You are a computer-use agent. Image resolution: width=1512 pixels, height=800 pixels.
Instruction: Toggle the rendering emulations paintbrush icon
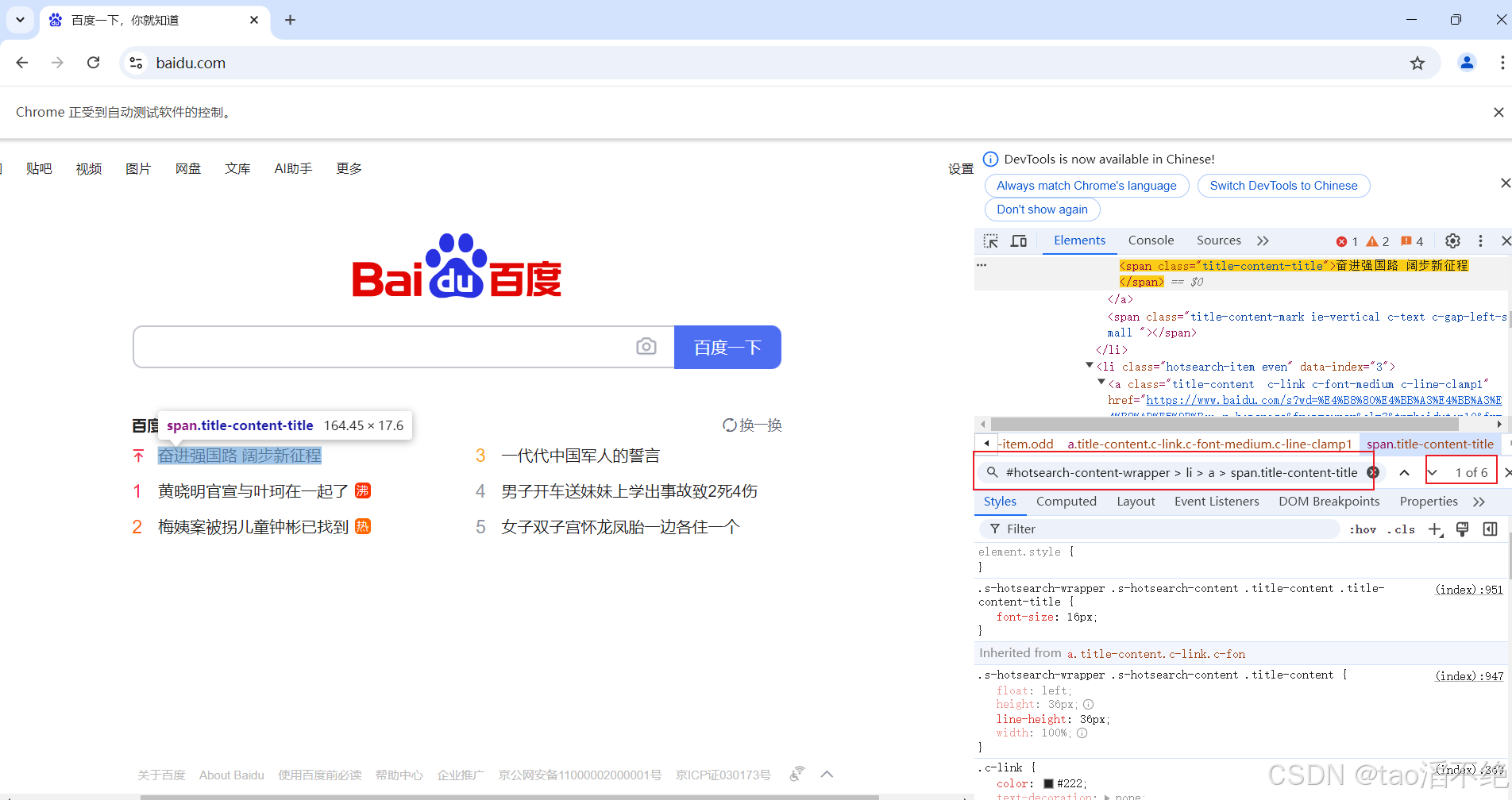coord(1462,529)
